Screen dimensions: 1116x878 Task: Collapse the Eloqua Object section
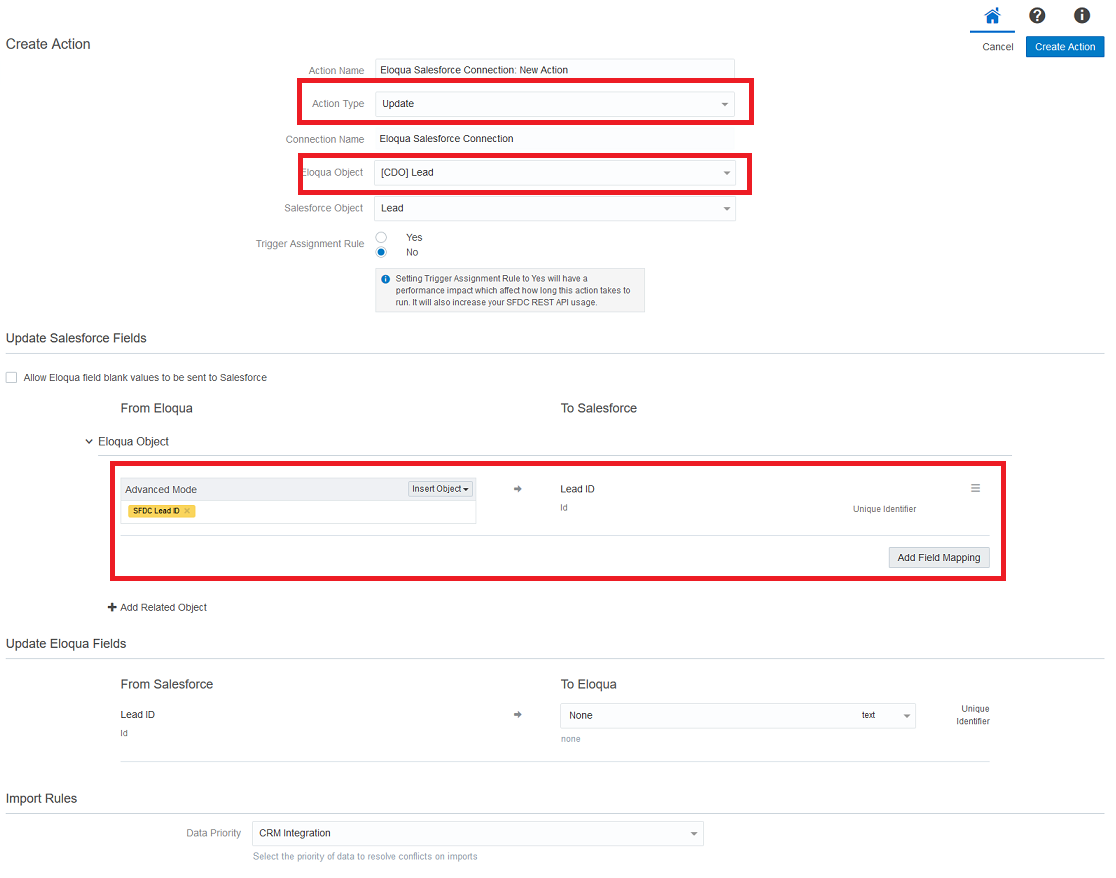(x=90, y=441)
